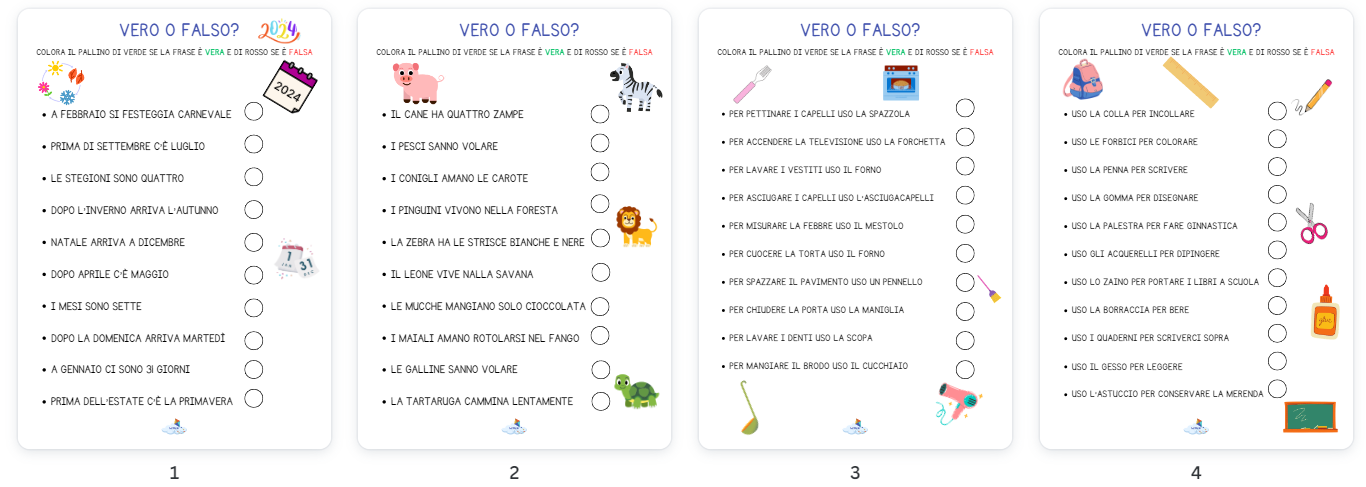Open worksheet page 3 thumbnail

[x=855, y=229]
